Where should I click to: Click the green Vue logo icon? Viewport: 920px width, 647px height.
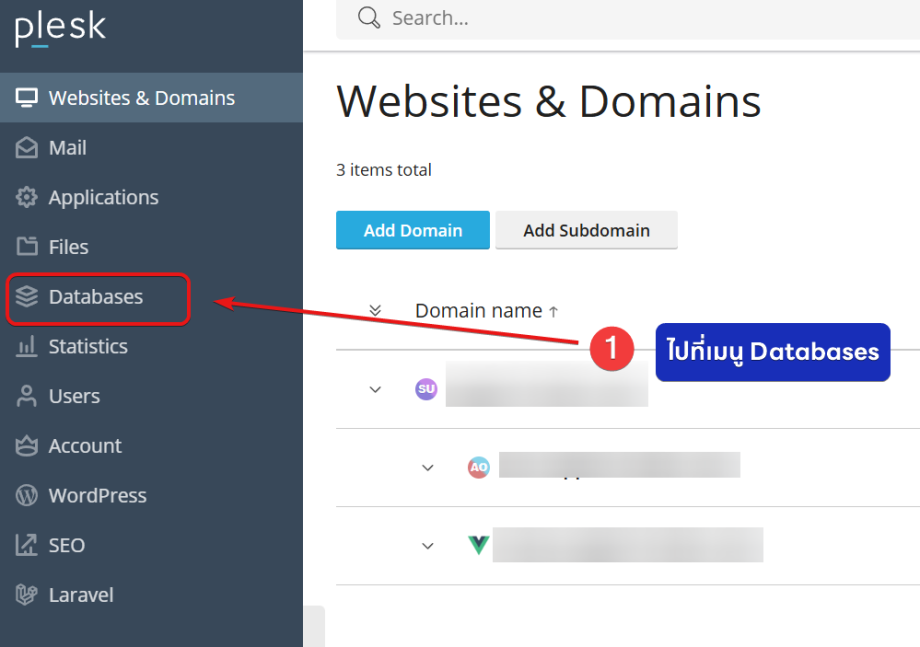[x=479, y=545]
